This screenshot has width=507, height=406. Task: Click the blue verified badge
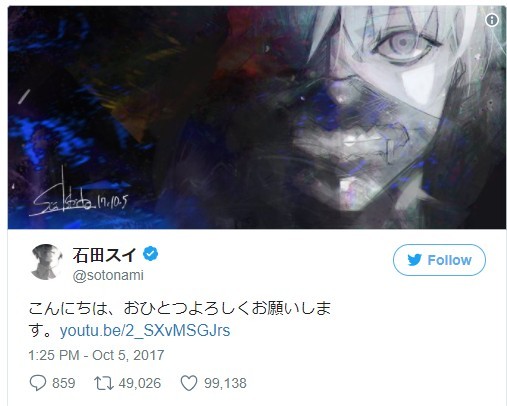click(150, 254)
